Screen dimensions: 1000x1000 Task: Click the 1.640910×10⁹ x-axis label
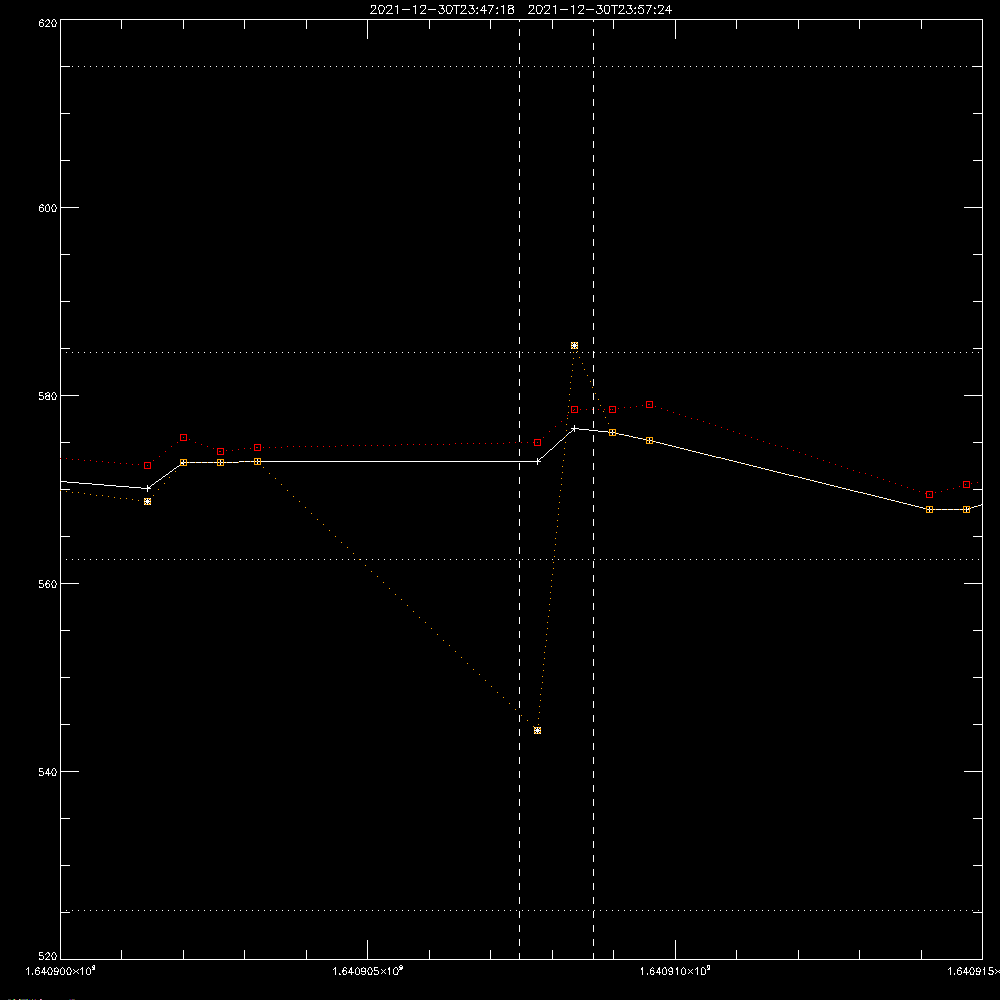point(675,971)
